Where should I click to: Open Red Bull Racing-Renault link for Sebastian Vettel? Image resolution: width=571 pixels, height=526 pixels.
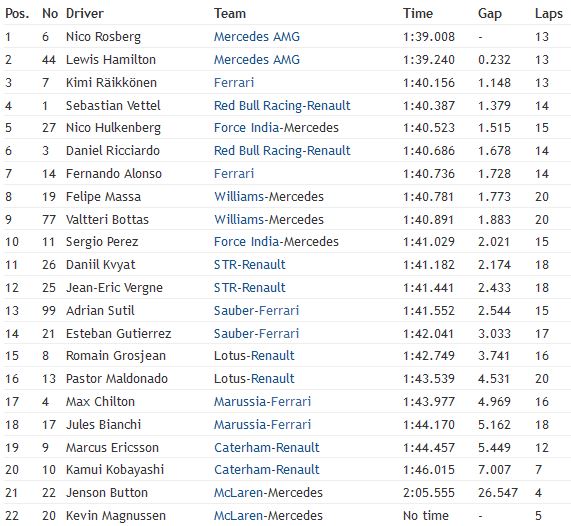coord(282,106)
